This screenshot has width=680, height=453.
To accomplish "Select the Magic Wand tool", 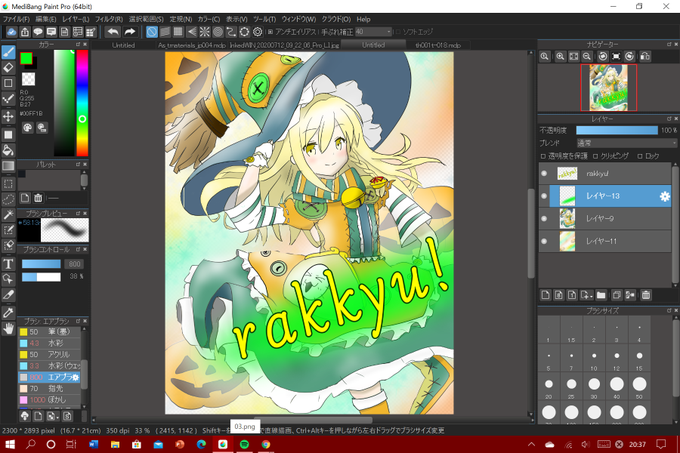I will [x=8, y=215].
